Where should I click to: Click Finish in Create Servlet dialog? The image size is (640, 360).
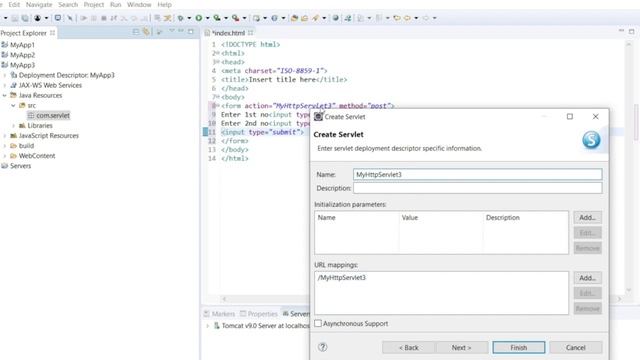click(x=519, y=347)
